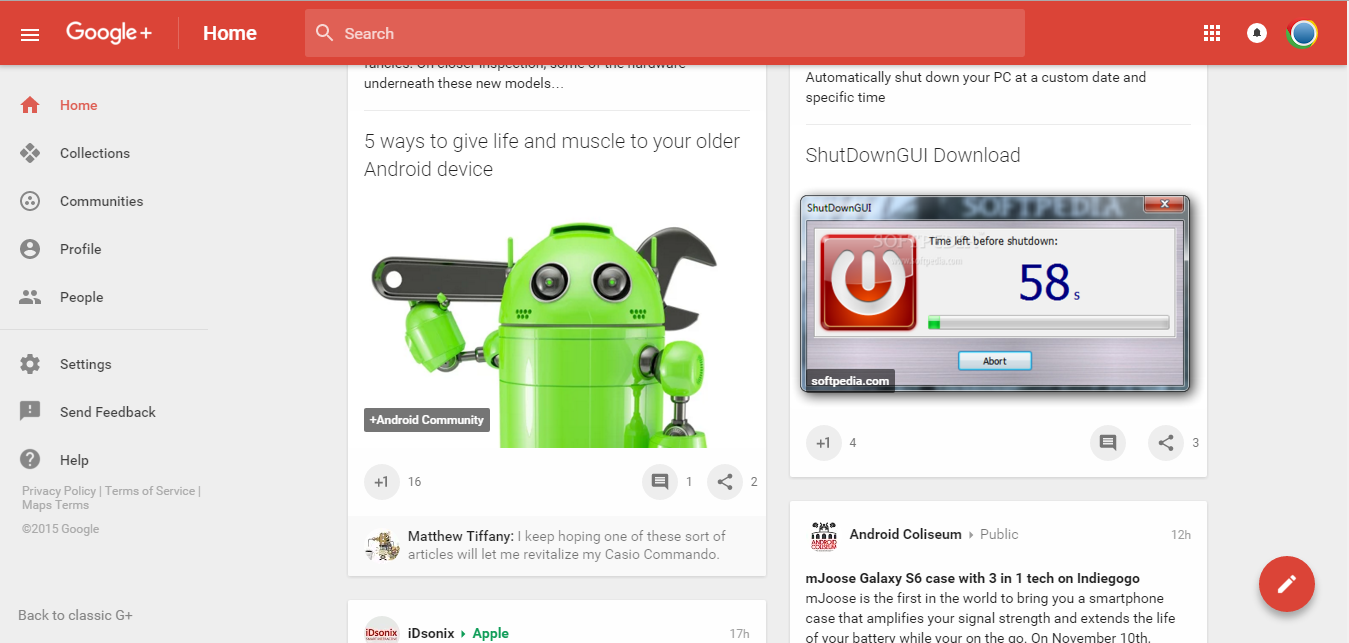Open the Maps Terms link
Image resolution: width=1349 pixels, height=643 pixels.
55,505
